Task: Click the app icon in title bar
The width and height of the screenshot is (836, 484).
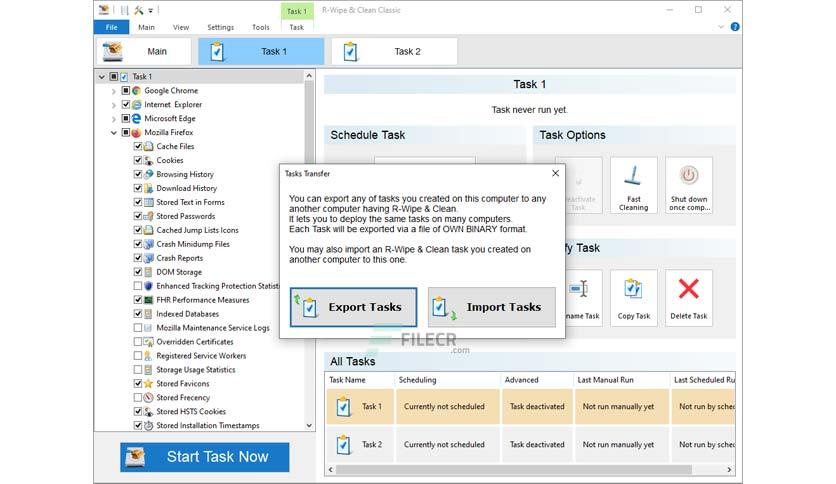Action: coord(104,10)
